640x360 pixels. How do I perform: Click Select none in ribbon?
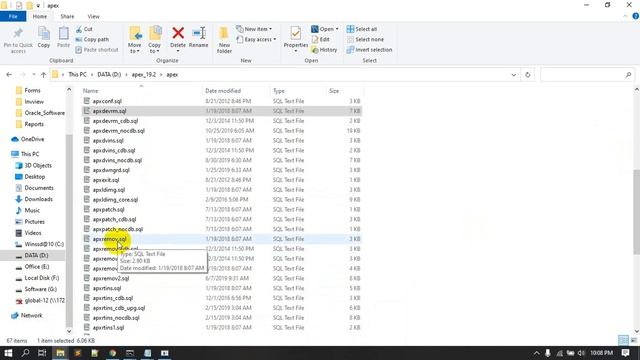tap(365, 40)
